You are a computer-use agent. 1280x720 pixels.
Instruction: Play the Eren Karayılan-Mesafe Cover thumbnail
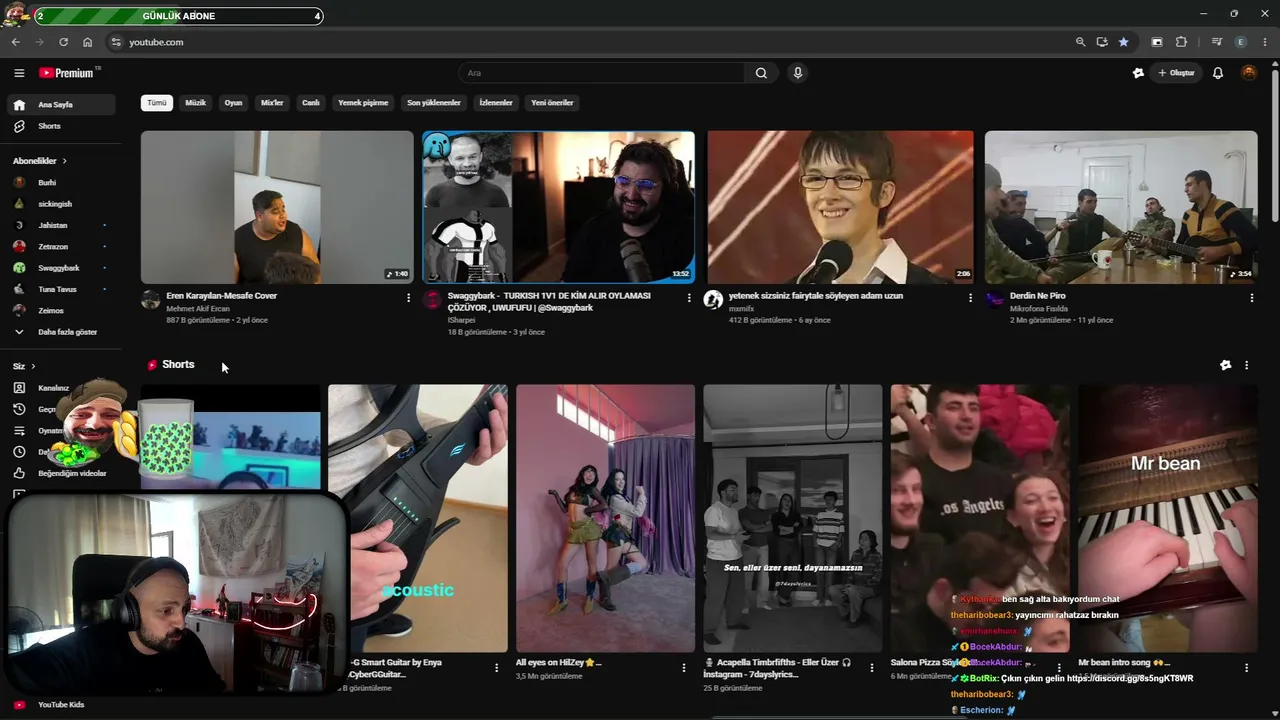coord(277,207)
